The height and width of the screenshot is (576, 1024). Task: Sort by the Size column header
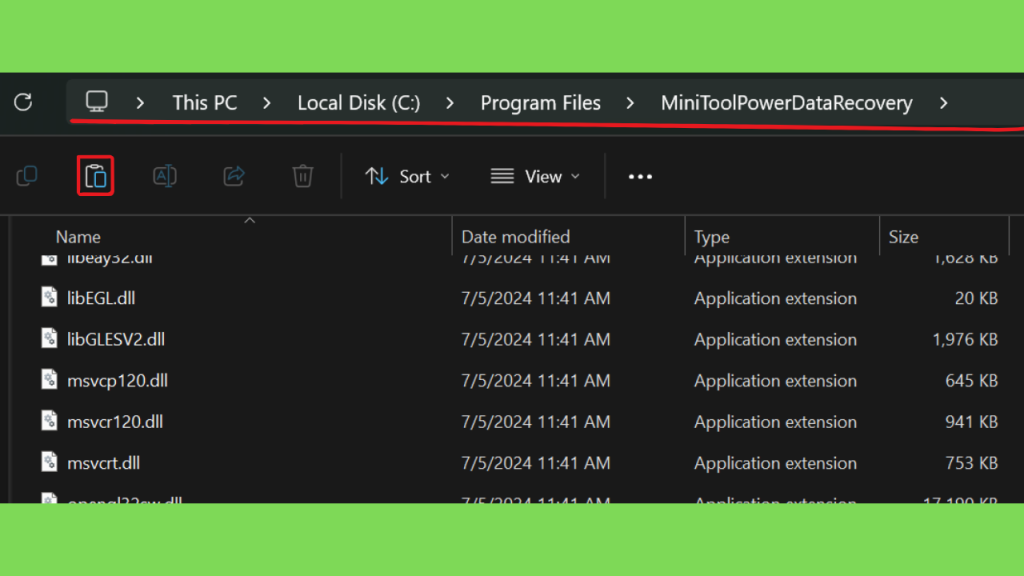click(x=903, y=236)
